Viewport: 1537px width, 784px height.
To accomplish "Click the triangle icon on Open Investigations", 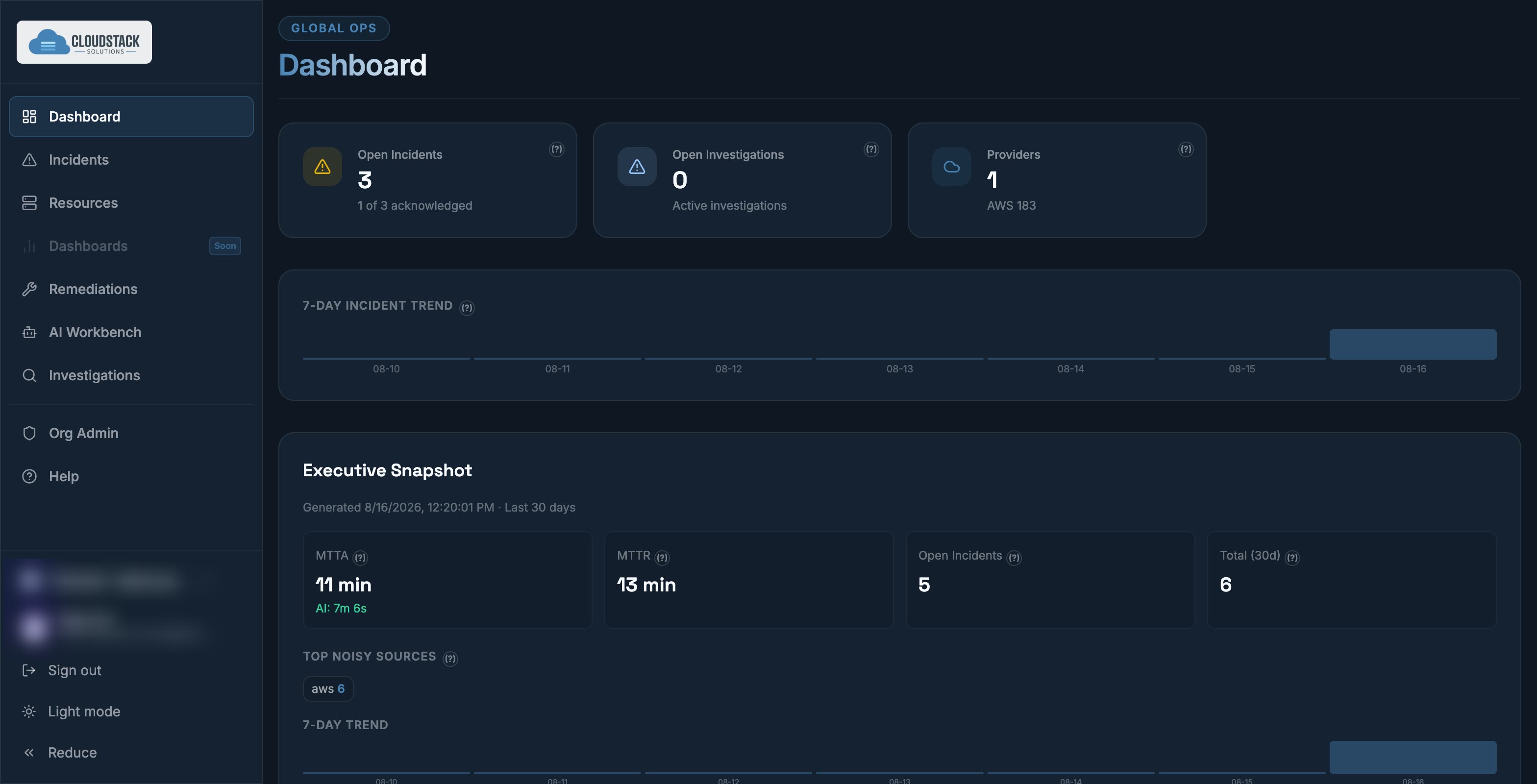I will click(637, 167).
